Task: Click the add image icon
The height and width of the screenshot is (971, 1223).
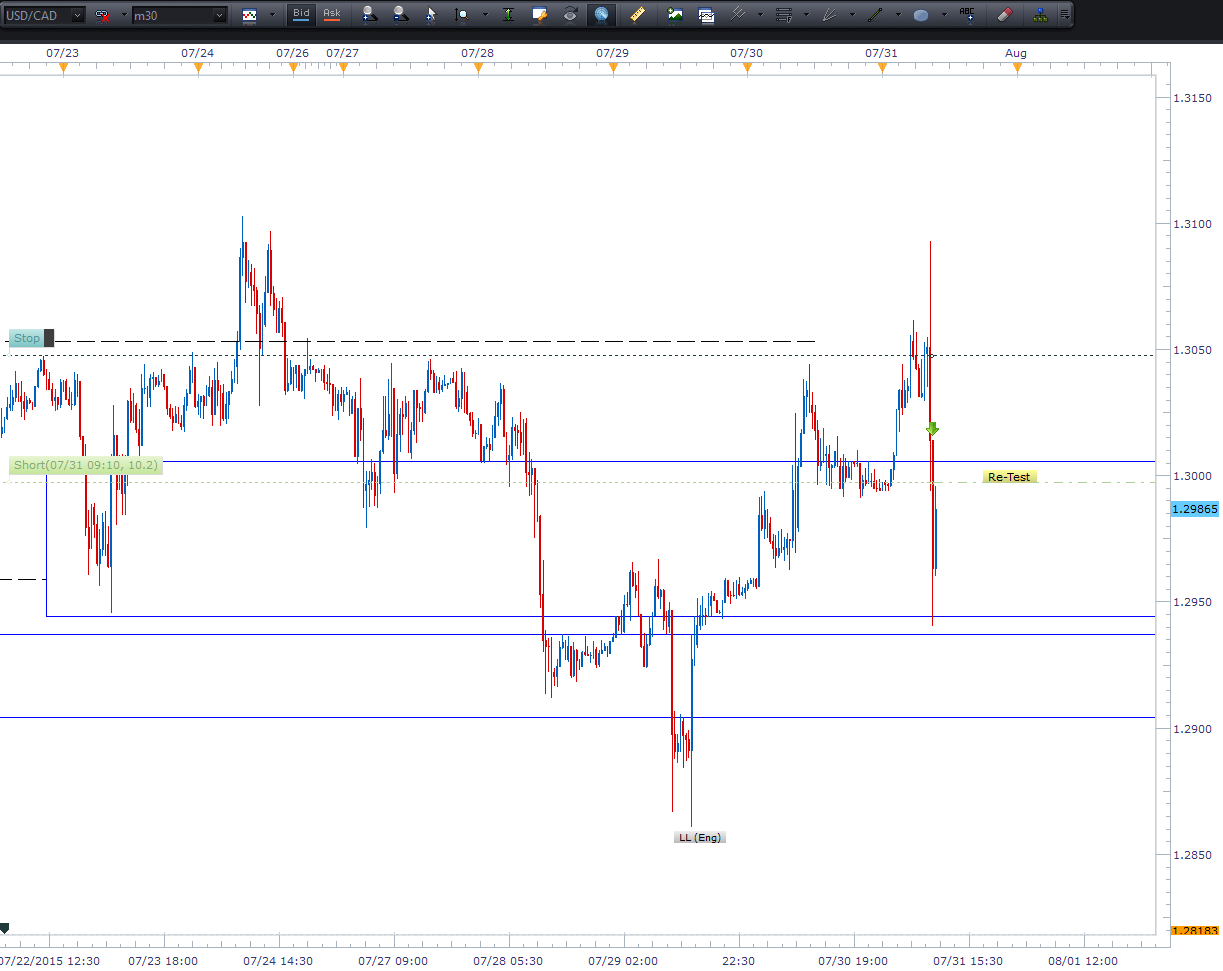Action: (x=676, y=15)
